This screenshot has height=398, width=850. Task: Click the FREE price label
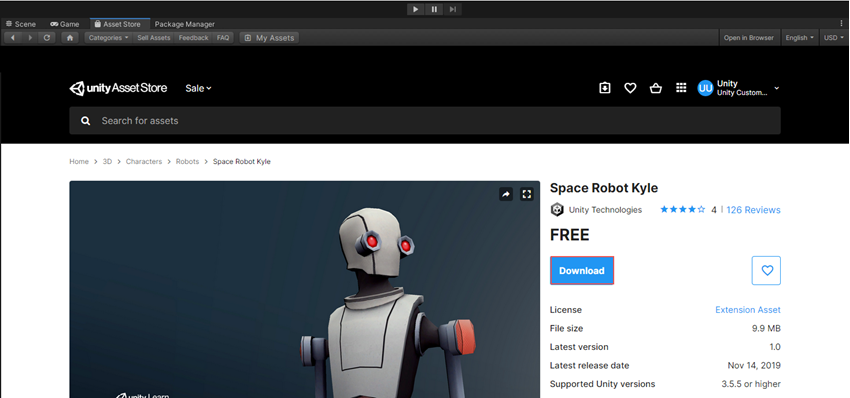coord(570,235)
